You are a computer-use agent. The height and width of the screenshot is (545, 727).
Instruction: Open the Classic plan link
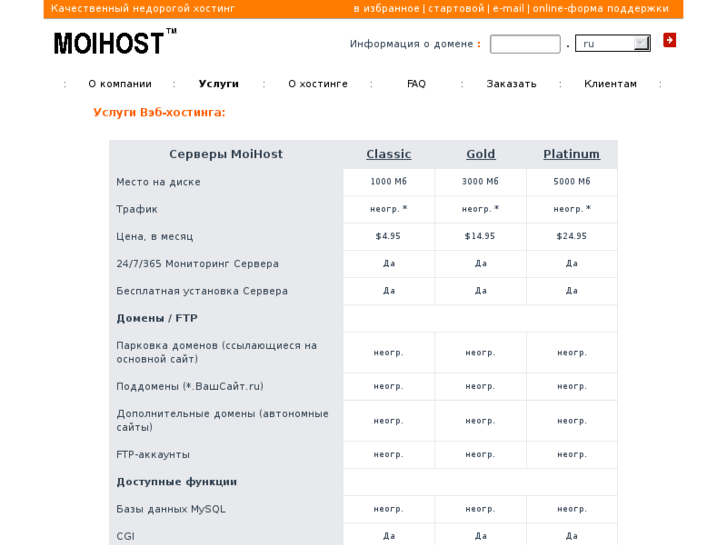(x=389, y=154)
